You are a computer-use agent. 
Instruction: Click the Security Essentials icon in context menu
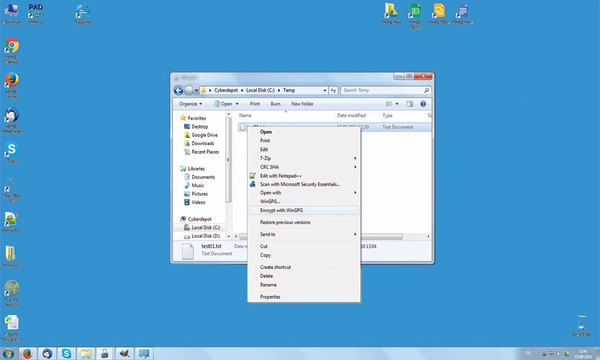(253, 184)
